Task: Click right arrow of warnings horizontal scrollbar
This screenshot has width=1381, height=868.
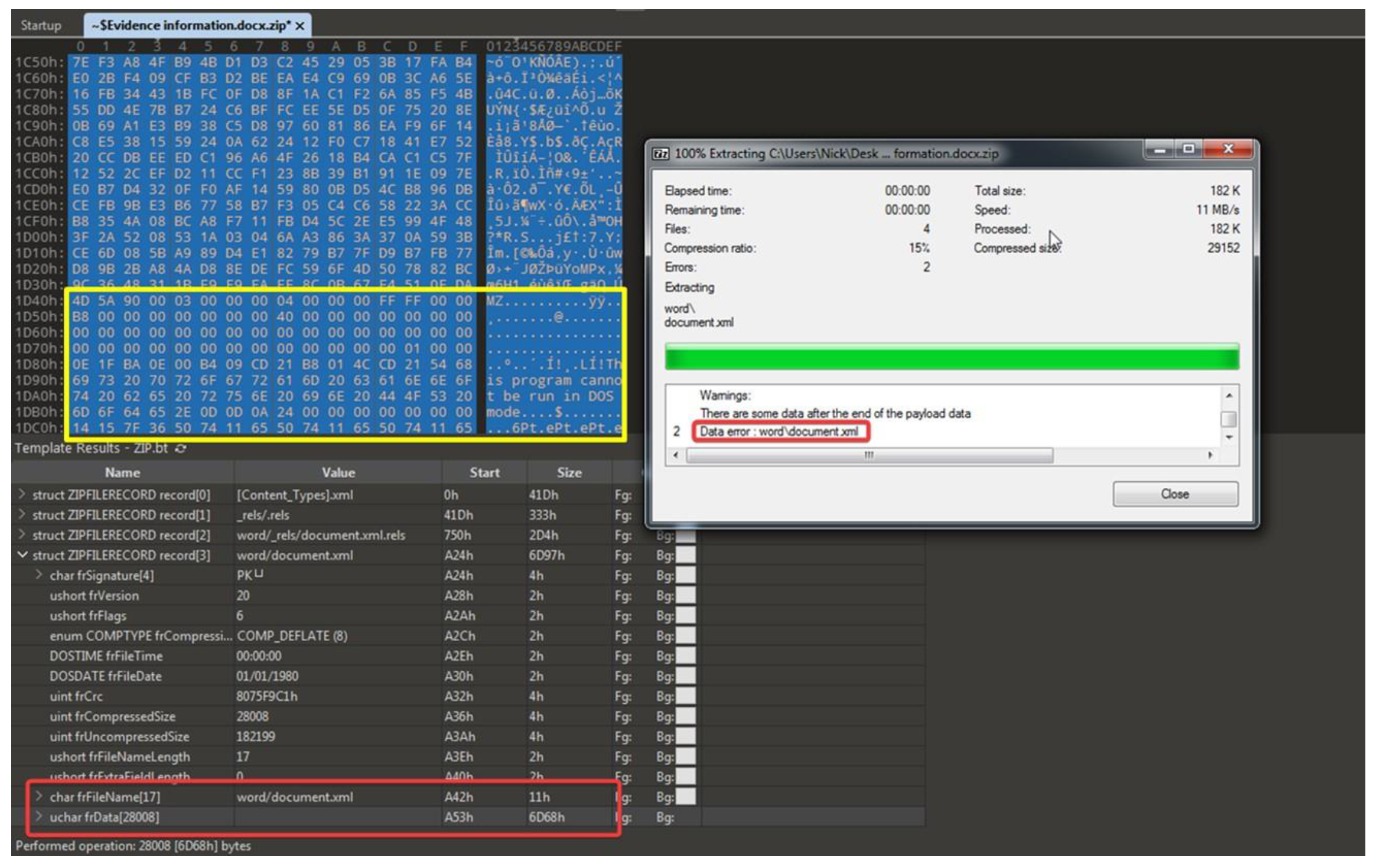Action: 1210,455
